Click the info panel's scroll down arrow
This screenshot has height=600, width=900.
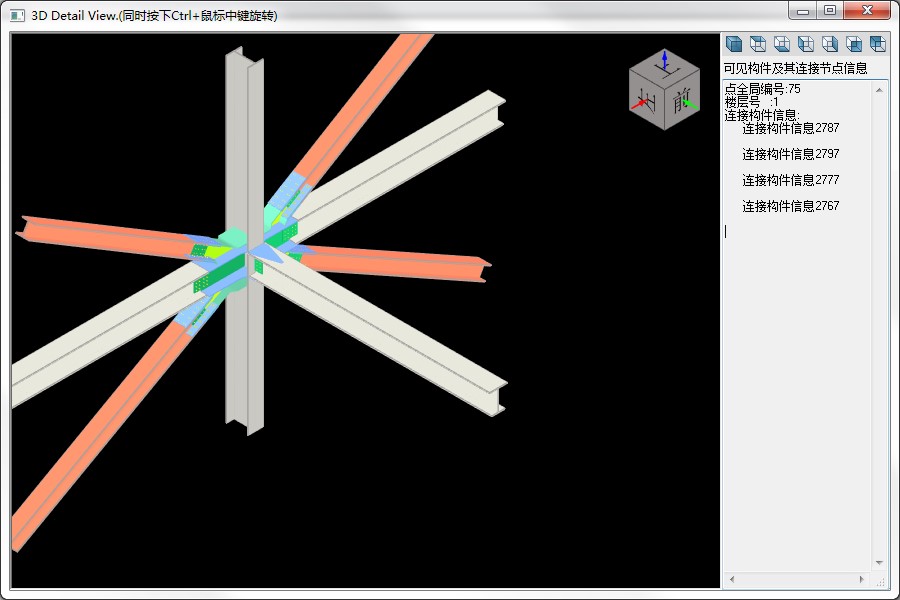pyautogui.click(x=879, y=563)
